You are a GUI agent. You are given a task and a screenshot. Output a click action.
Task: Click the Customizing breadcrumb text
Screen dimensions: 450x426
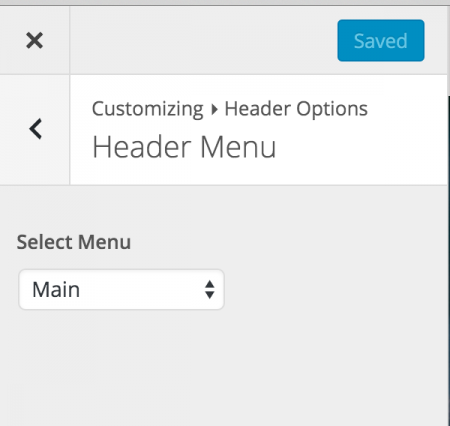147,109
